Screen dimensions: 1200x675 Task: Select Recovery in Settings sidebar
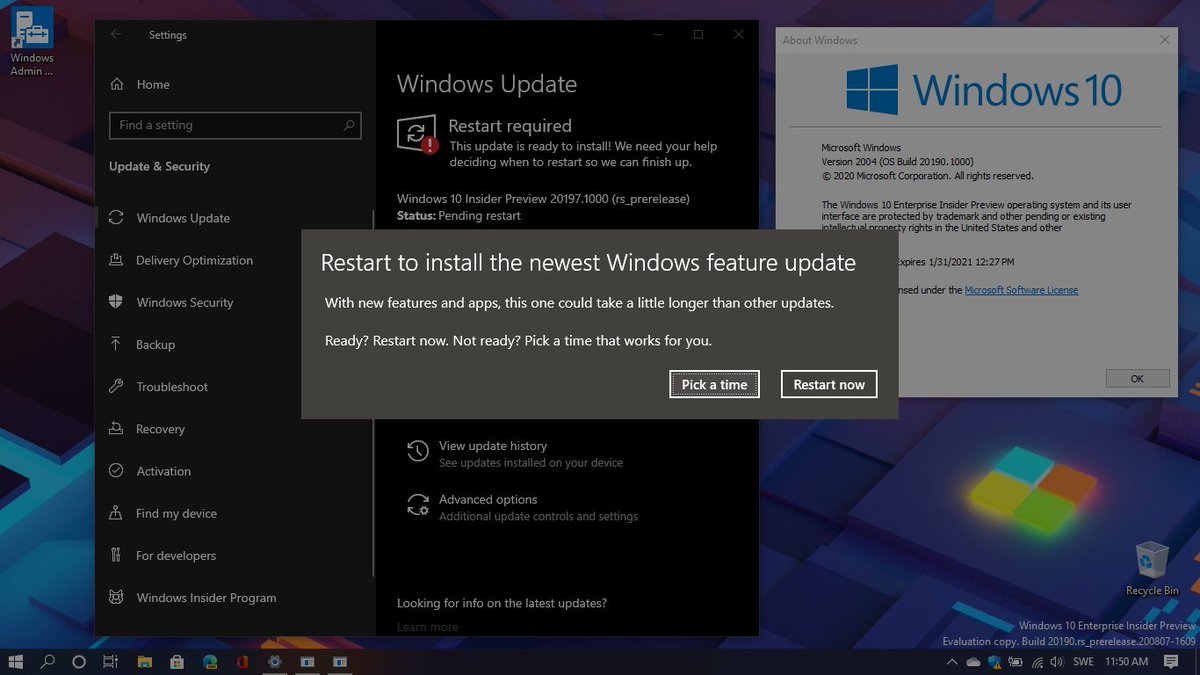pyautogui.click(x=235, y=429)
